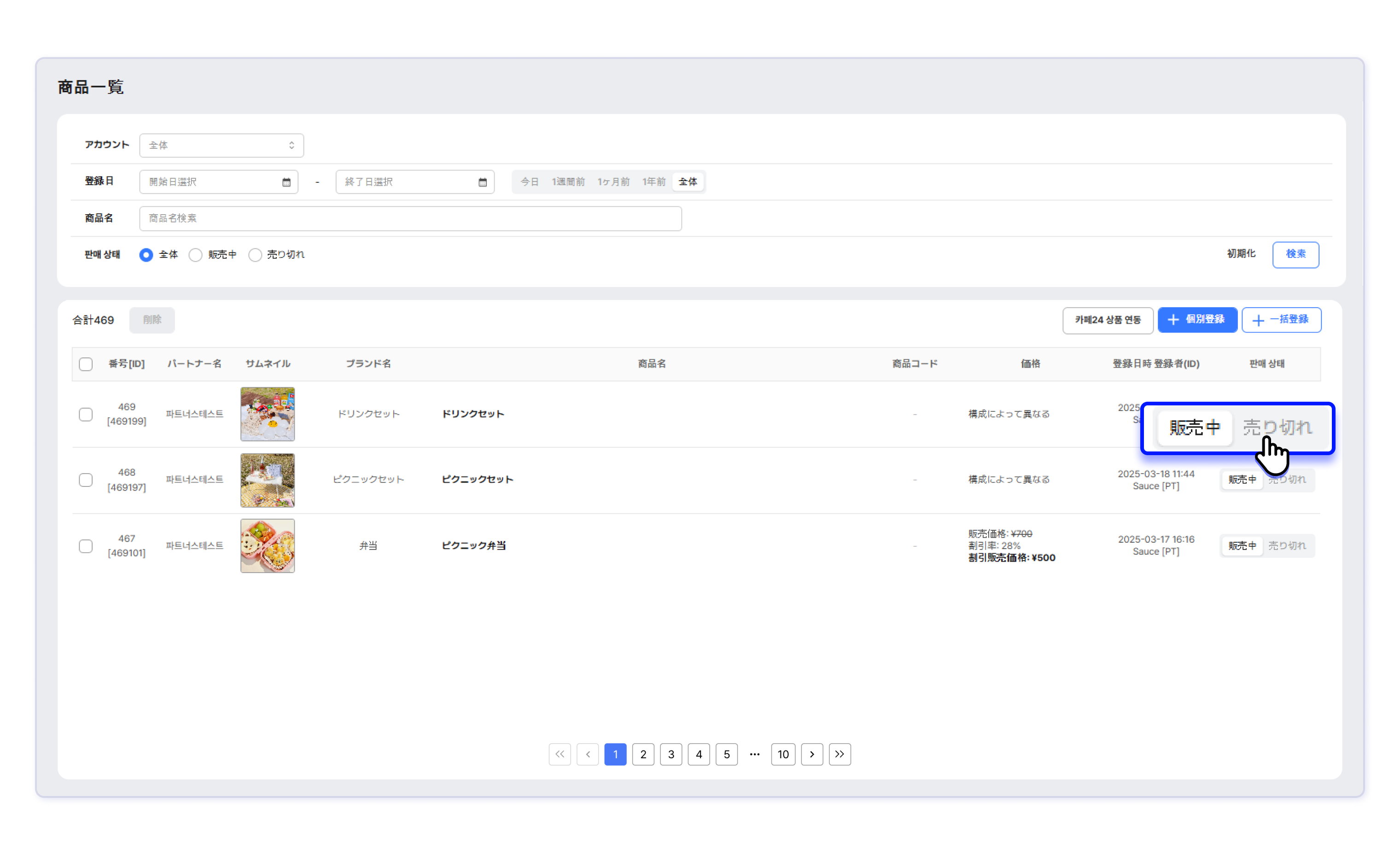Image resolution: width=1400 pixels, height=855 pixels.
Task: Set ピクニック弁当 status to 売り切れ
Action: coord(1287,546)
